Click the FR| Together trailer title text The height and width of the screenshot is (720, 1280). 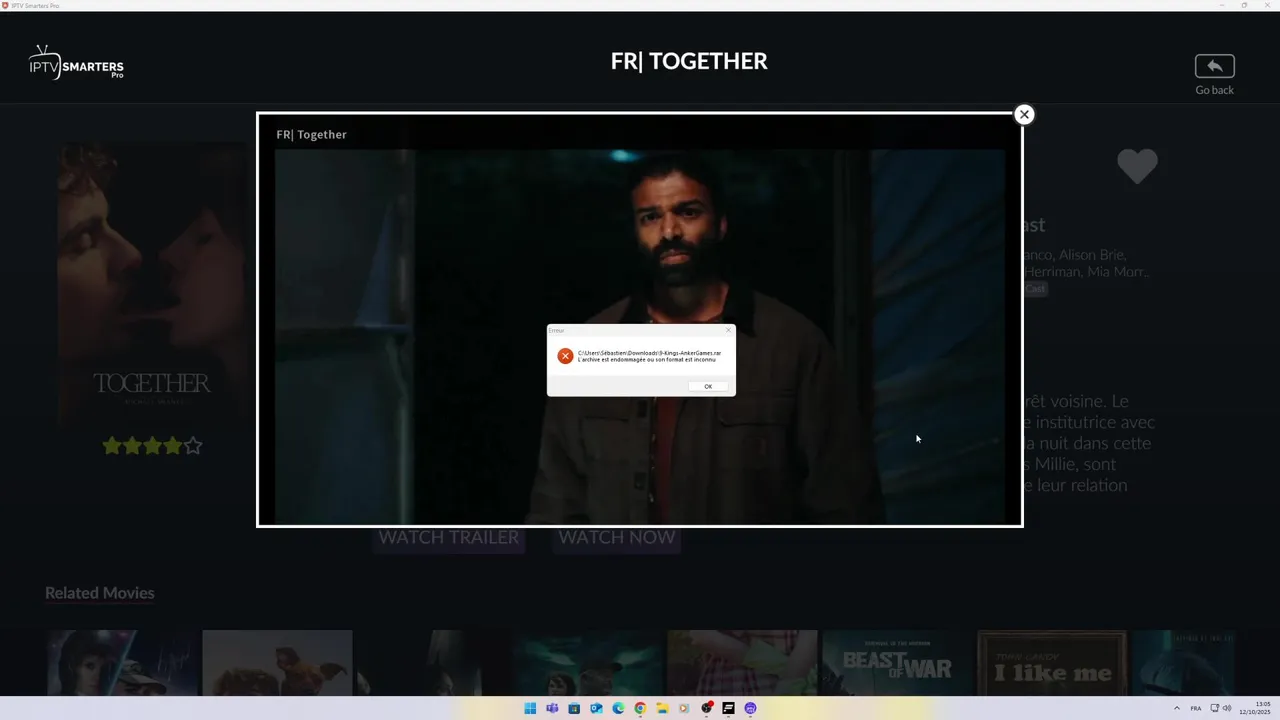click(x=311, y=135)
